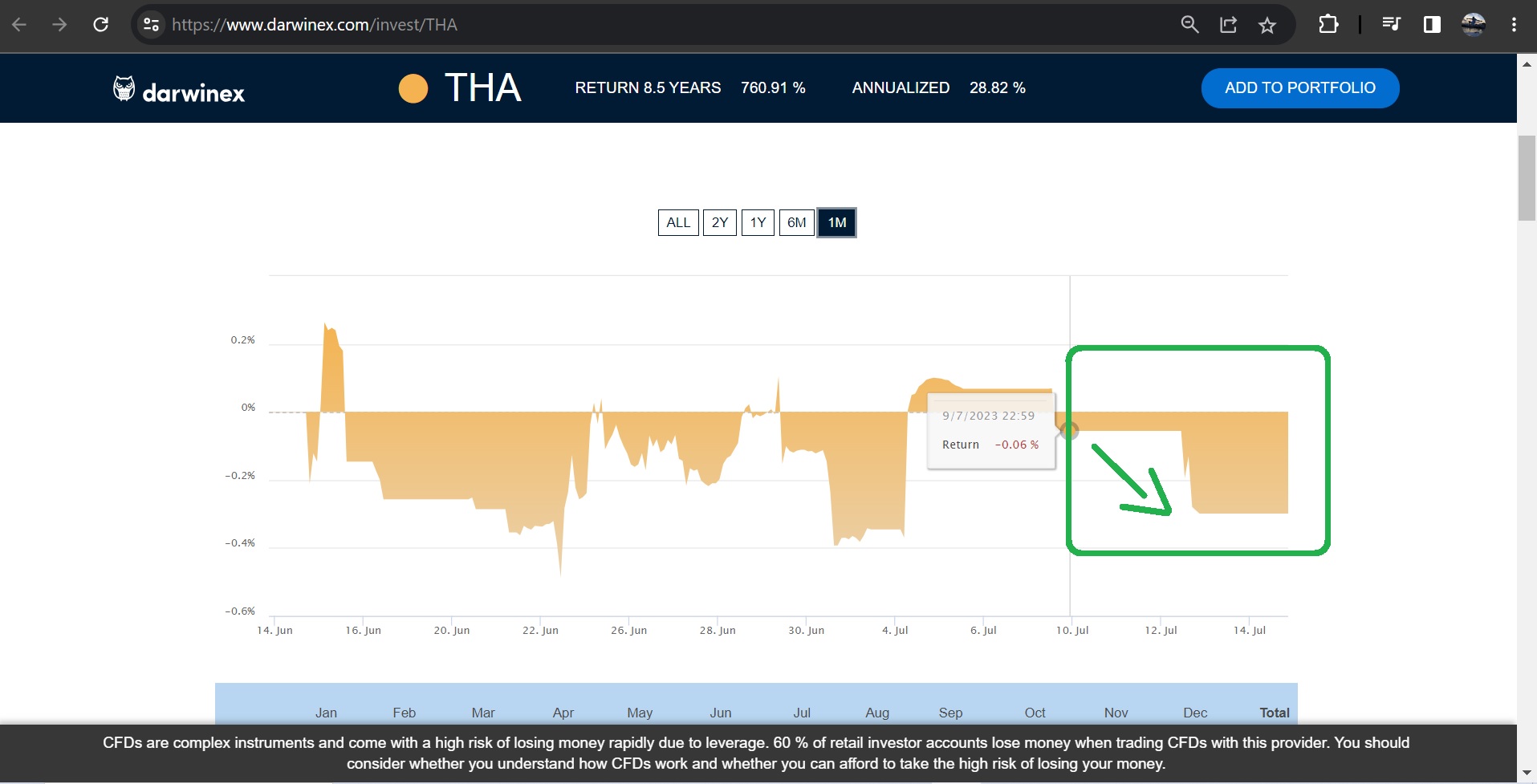Open the Chrome three-dot menu
The image size is (1537, 784).
coord(1514,25)
